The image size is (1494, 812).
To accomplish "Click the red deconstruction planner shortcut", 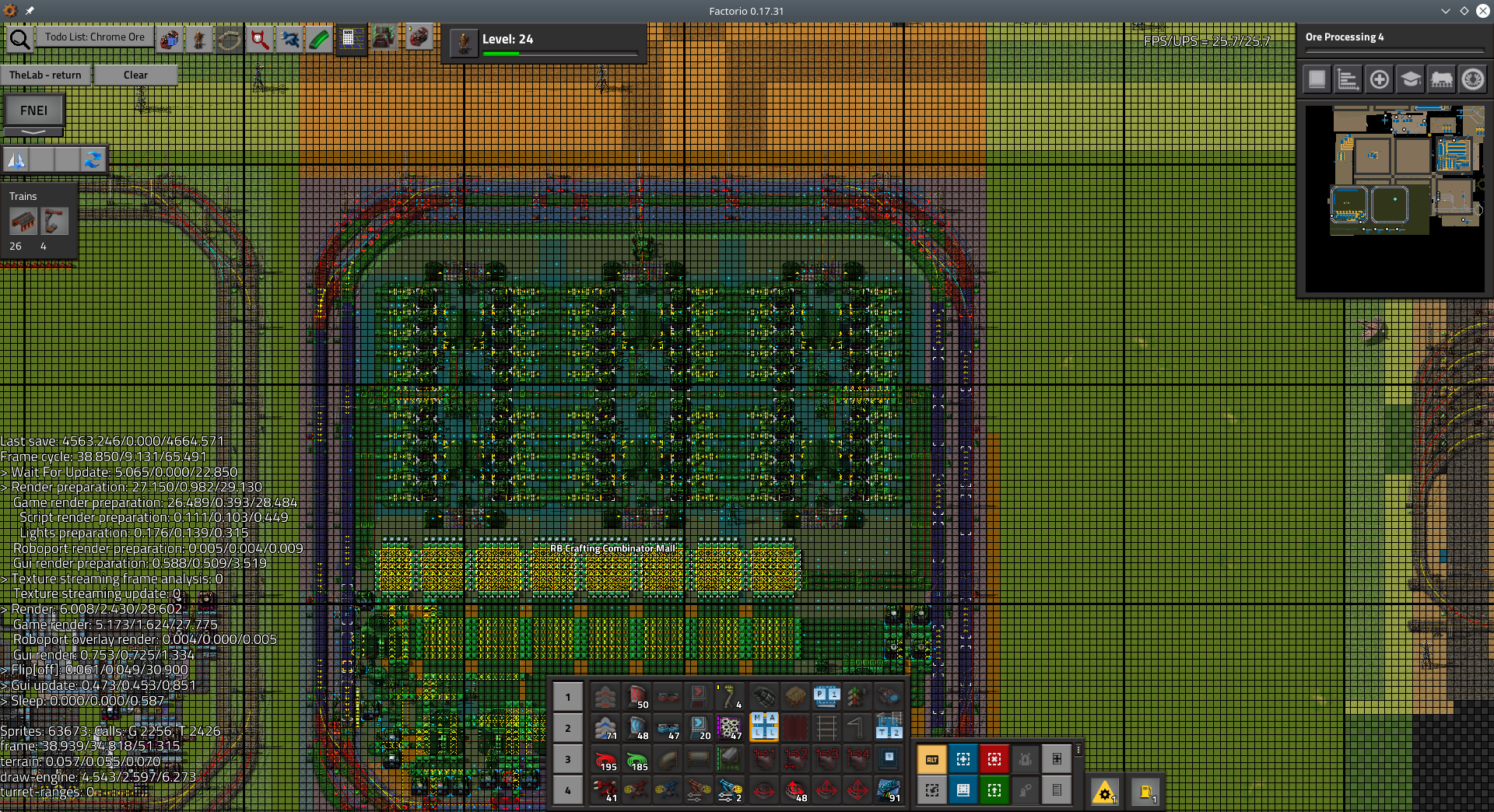I will click(994, 759).
